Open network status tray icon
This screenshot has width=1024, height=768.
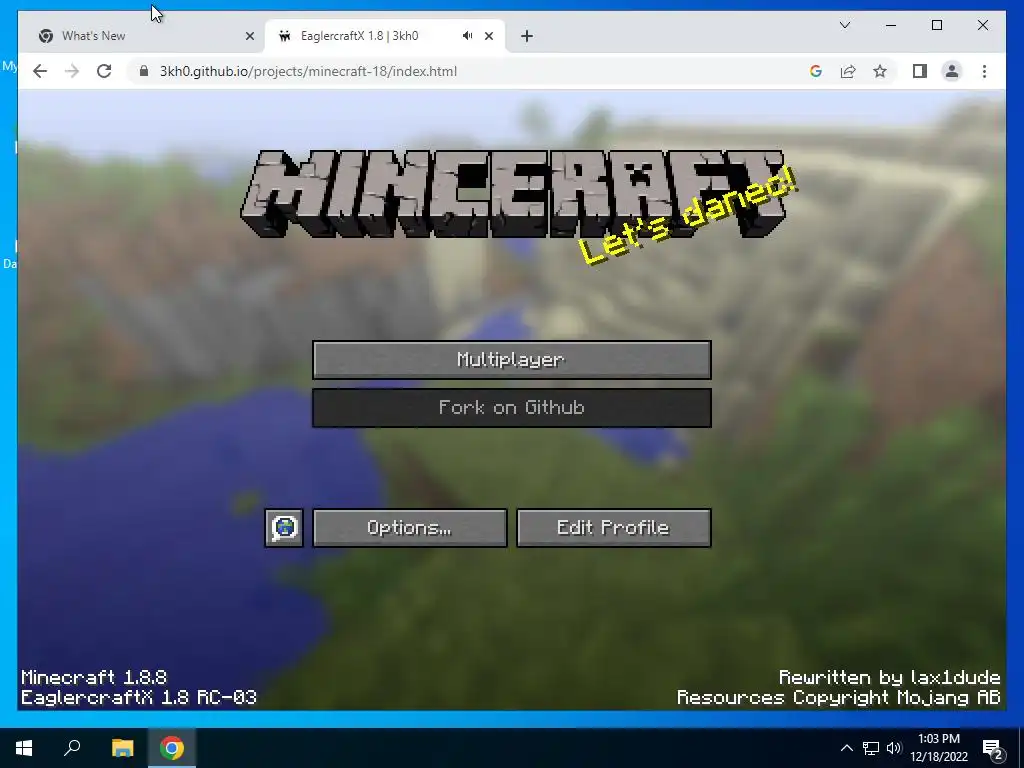pyautogui.click(x=871, y=748)
